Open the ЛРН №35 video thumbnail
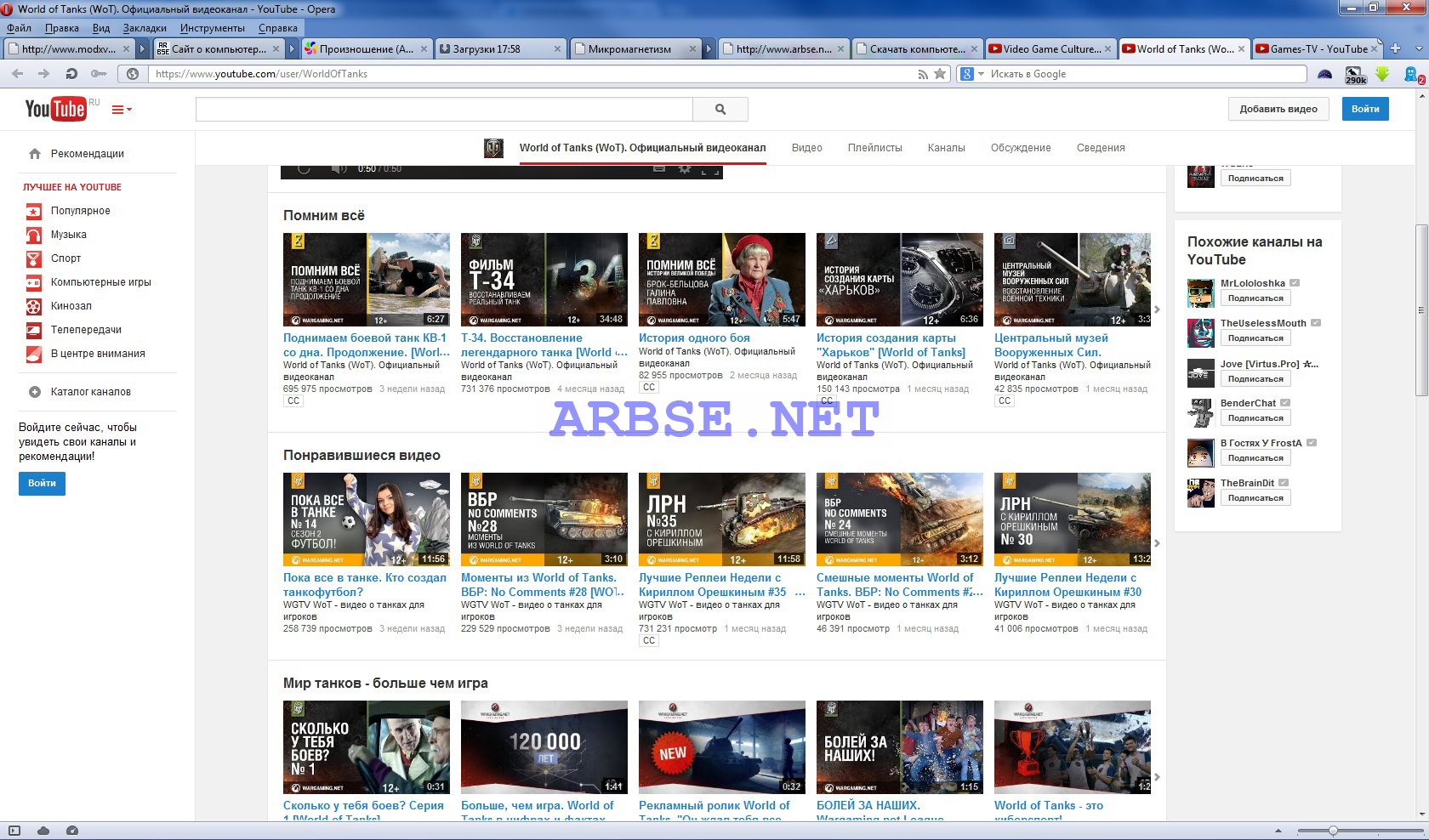1429x840 pixels. pyautogui.click(x=722, y=519)
